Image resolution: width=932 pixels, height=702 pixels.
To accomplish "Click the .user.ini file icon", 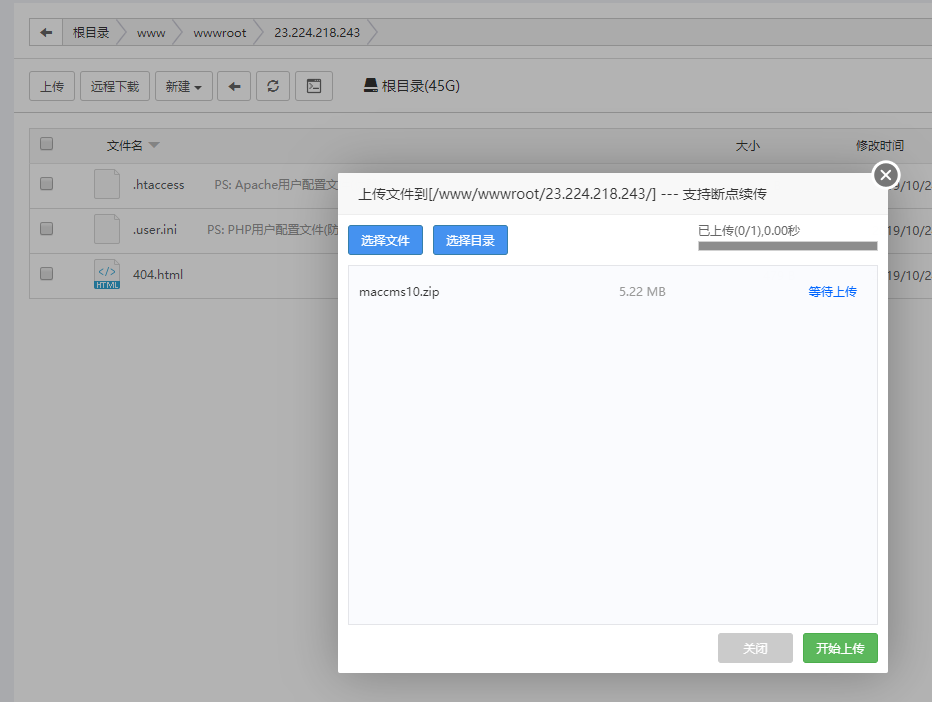I will (x=107, y=229).
